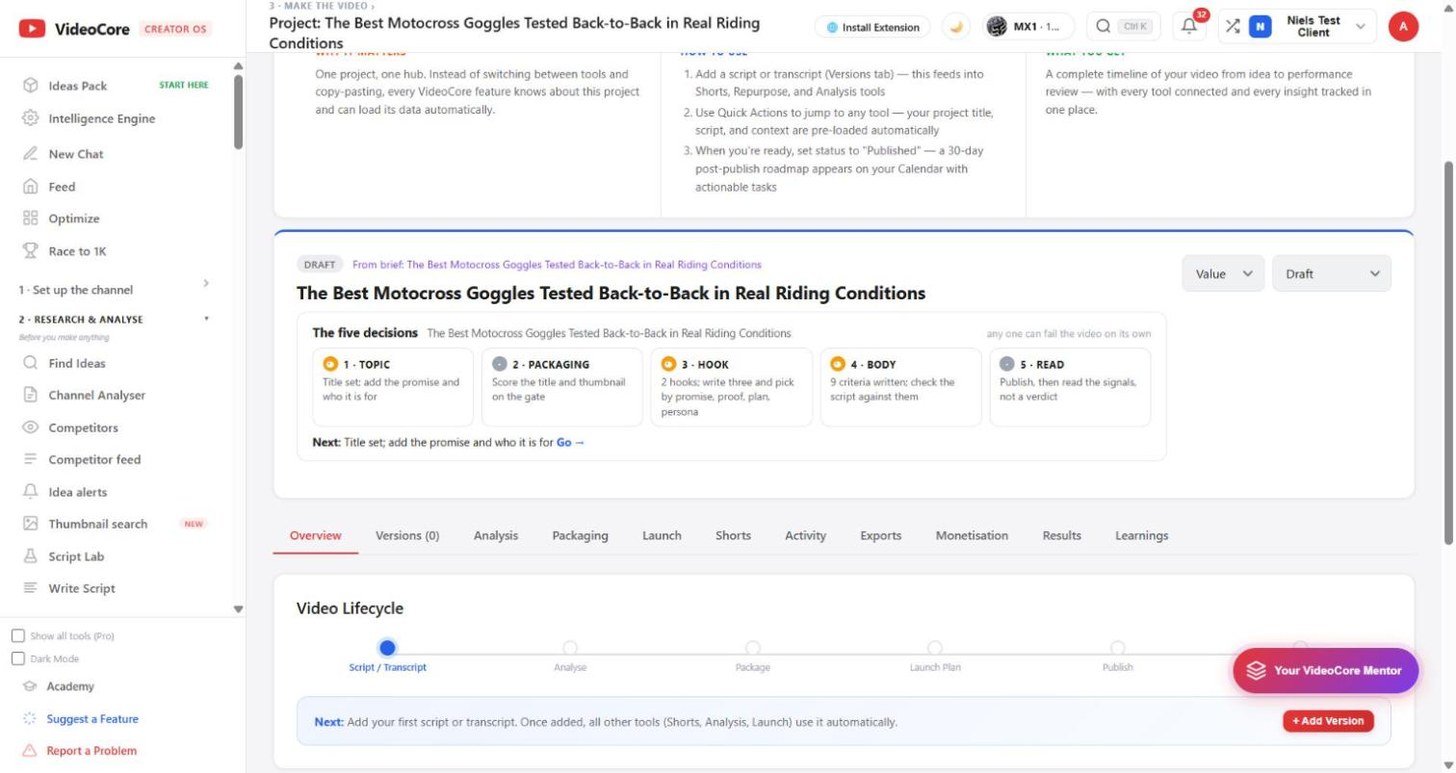Open the Academy page
Viewport: 1456px width, 773px height.
(70, 686)
